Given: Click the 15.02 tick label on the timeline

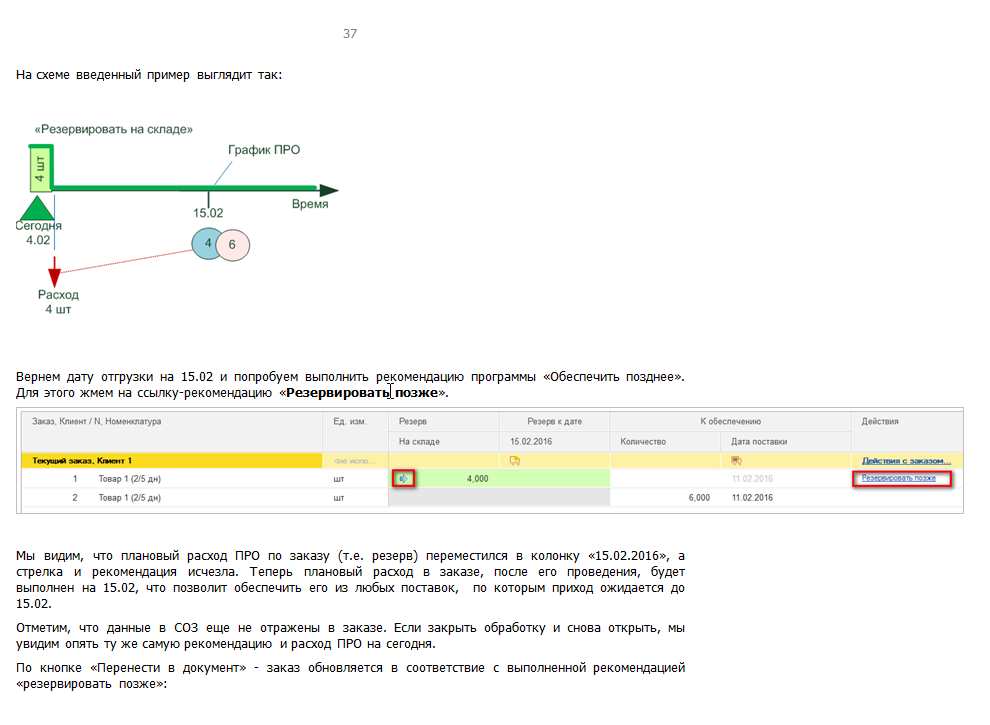Looking at the screenshot, I should (x=208, y=213).
